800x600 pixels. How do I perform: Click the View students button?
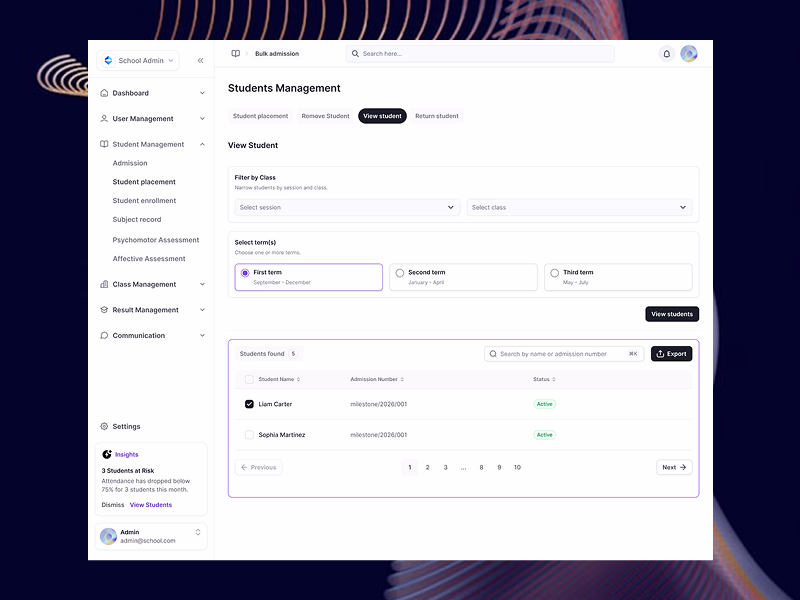pos(672,314)
